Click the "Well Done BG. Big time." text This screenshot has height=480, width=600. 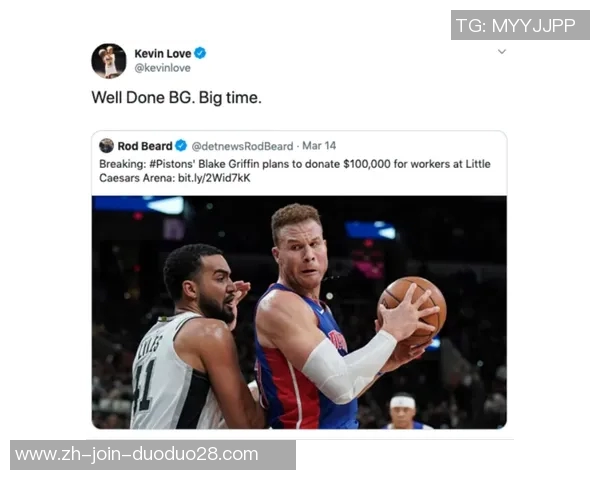(x=176, y=98)
